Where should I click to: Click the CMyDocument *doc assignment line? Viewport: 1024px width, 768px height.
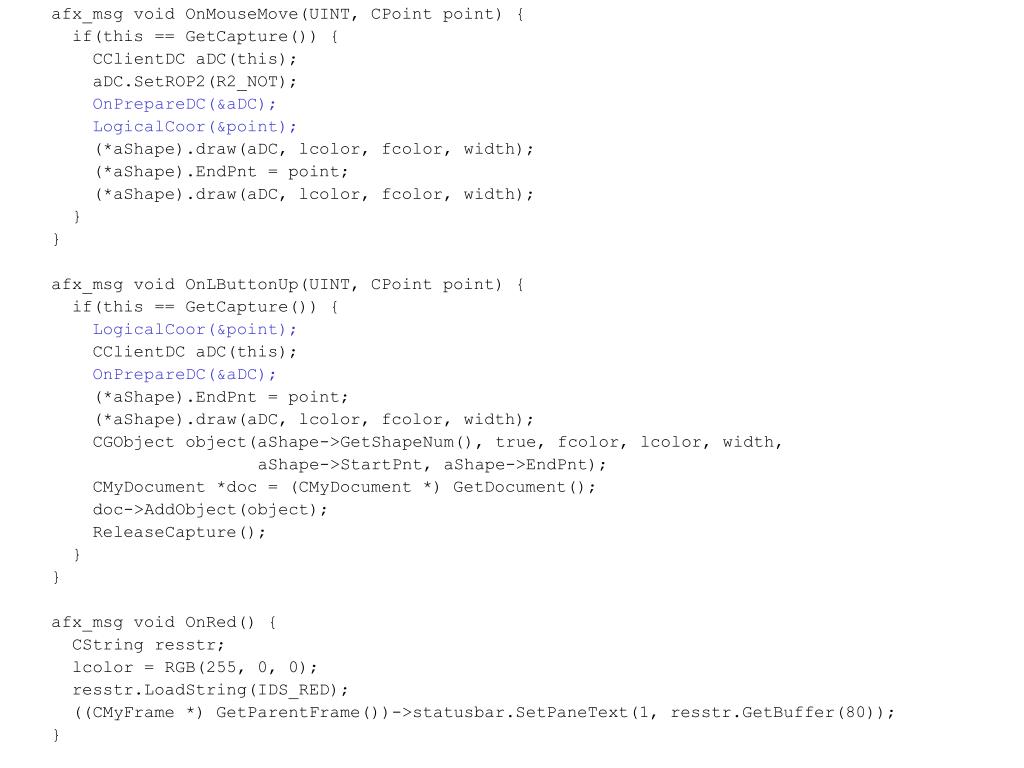[344, 487]
